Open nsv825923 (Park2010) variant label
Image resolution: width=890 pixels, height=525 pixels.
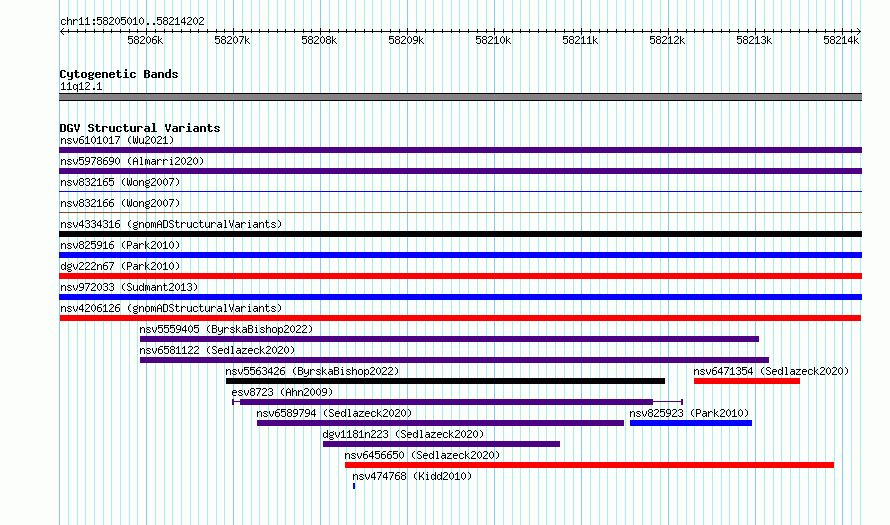click(x=689, y=413)
